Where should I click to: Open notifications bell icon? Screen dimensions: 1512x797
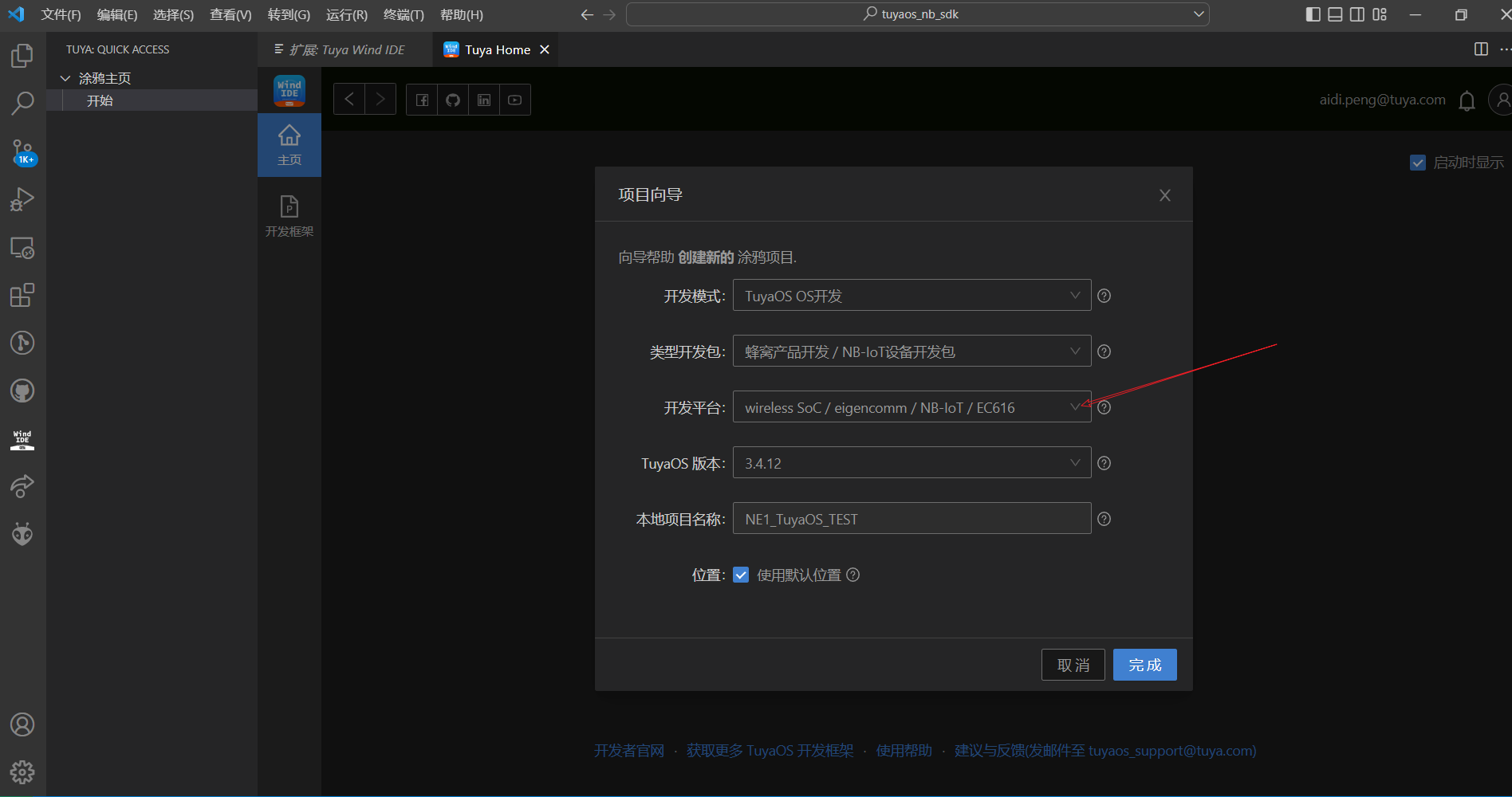[1467, 100]
